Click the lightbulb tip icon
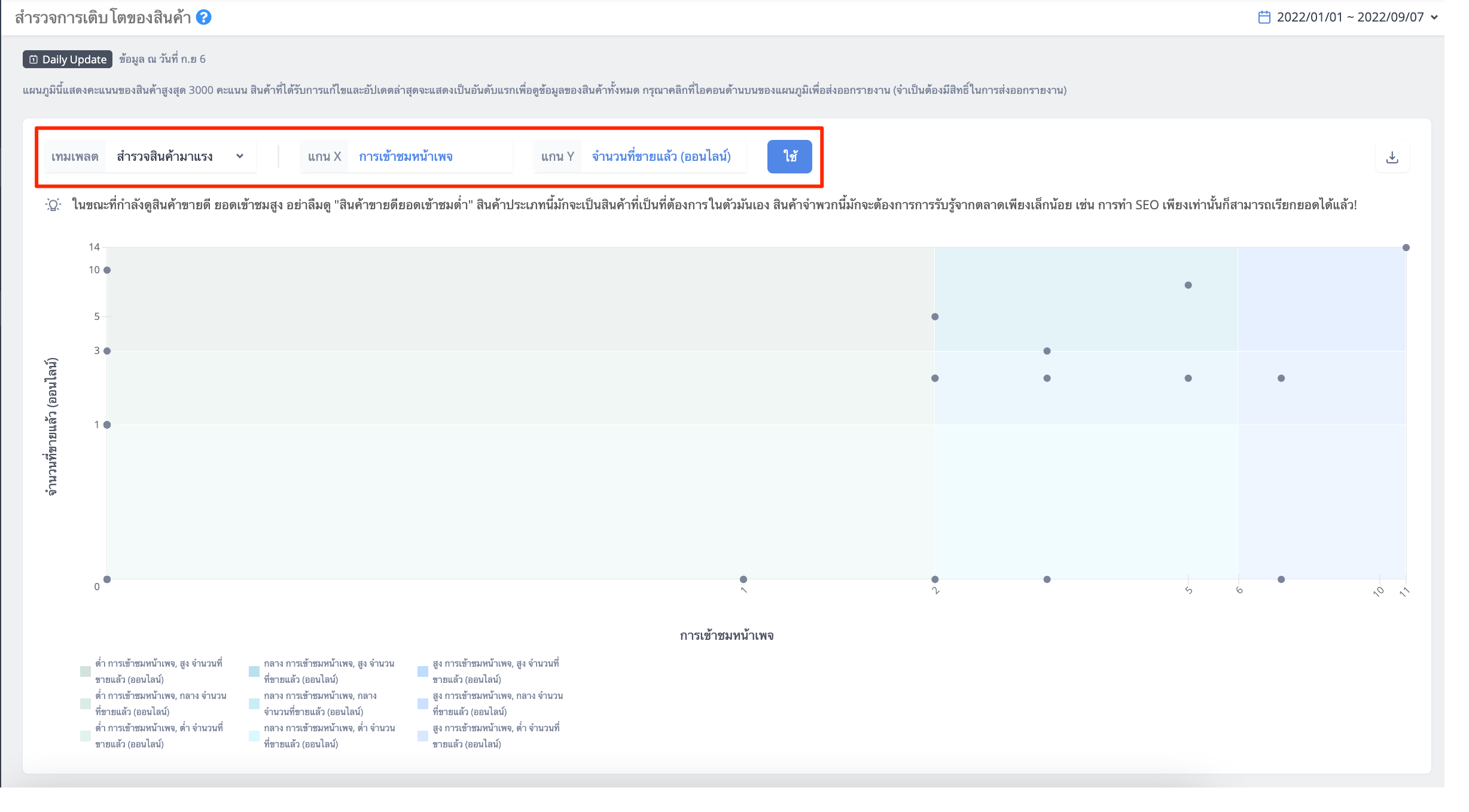 pyautogui.click(x=53, y=205)
